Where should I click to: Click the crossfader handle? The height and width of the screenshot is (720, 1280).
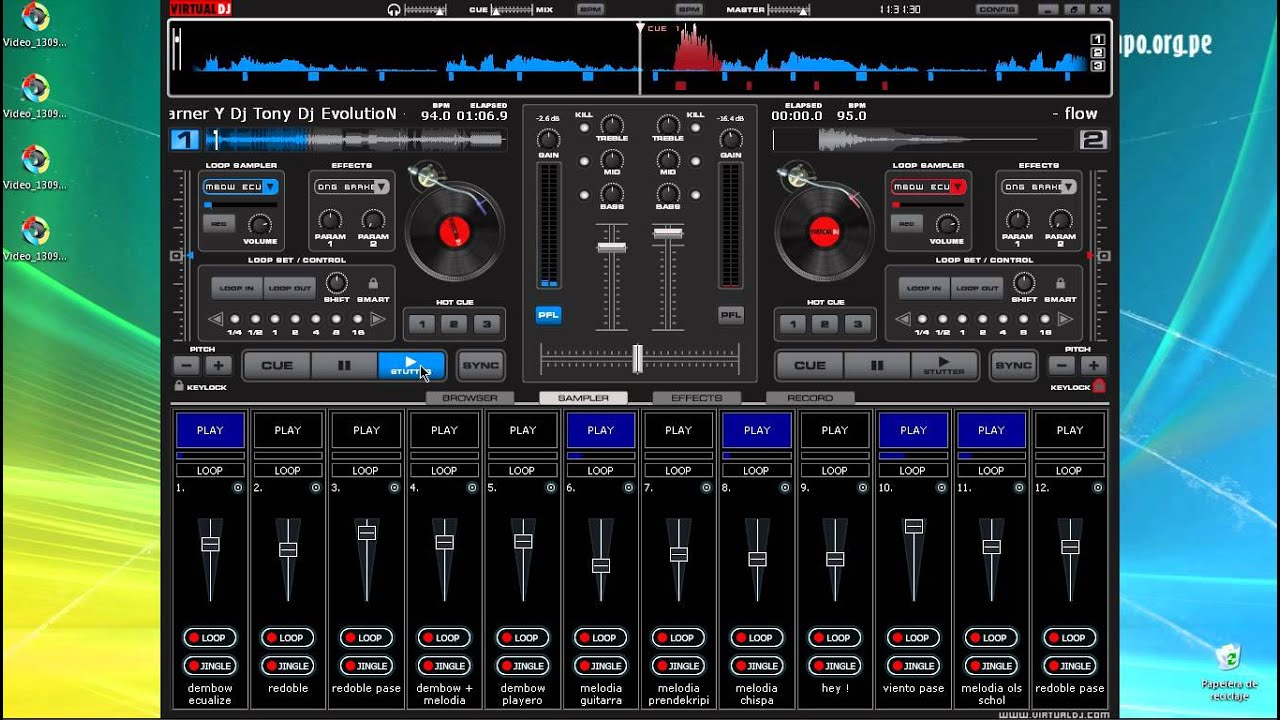[x=637, y=358]
